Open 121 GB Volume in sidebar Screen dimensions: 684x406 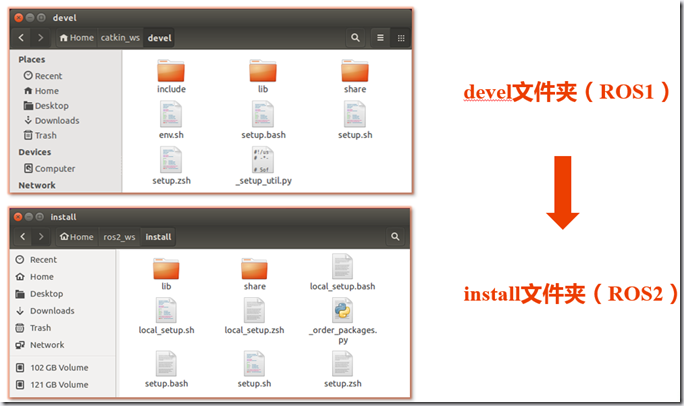point(52,385)
